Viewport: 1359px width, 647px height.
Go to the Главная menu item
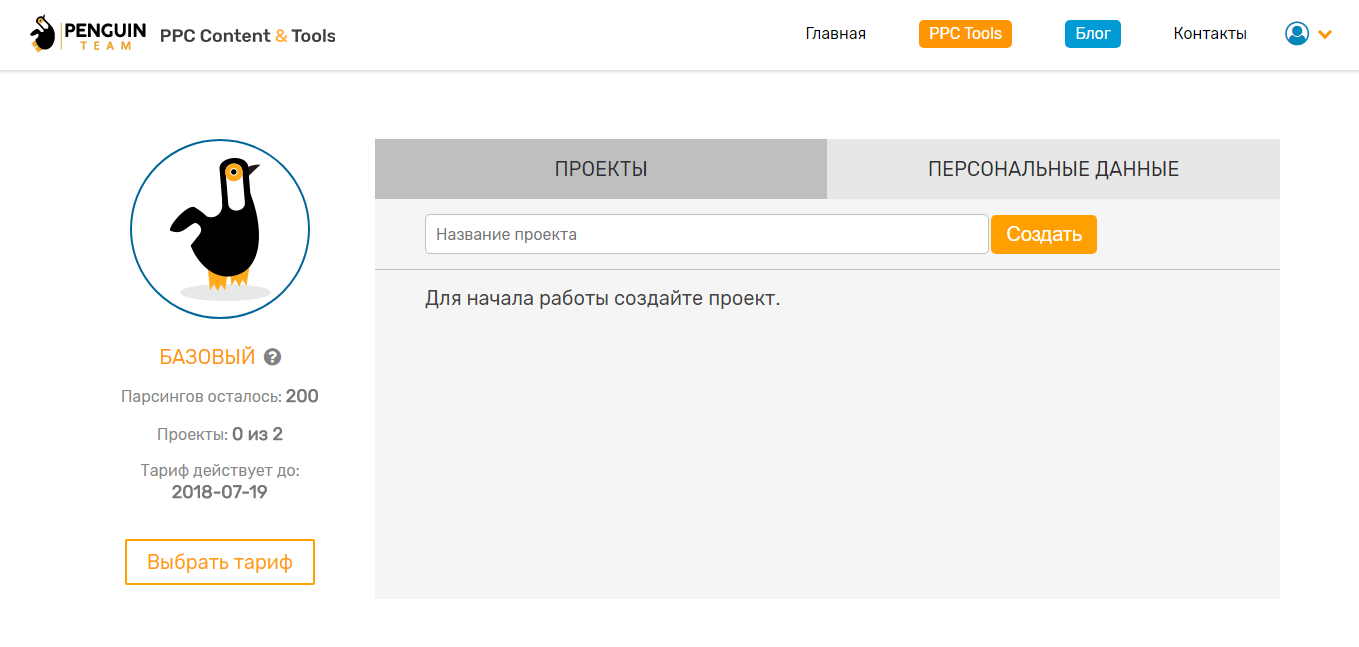click(836, 33)
